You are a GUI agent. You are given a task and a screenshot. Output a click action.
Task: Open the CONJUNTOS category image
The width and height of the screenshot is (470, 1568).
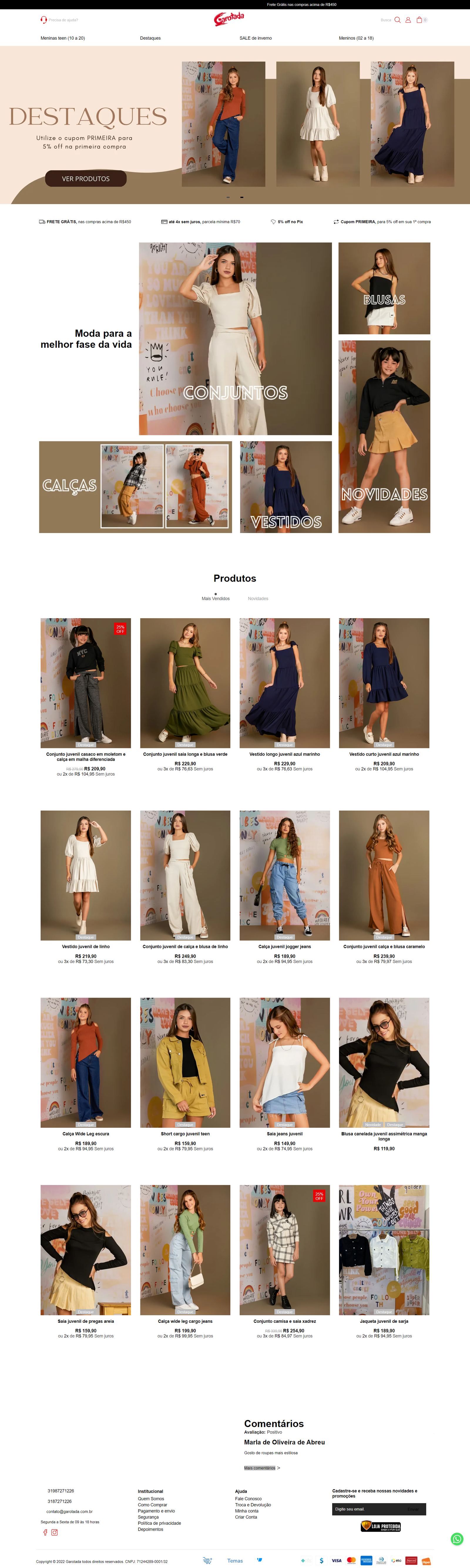point(235,338)
